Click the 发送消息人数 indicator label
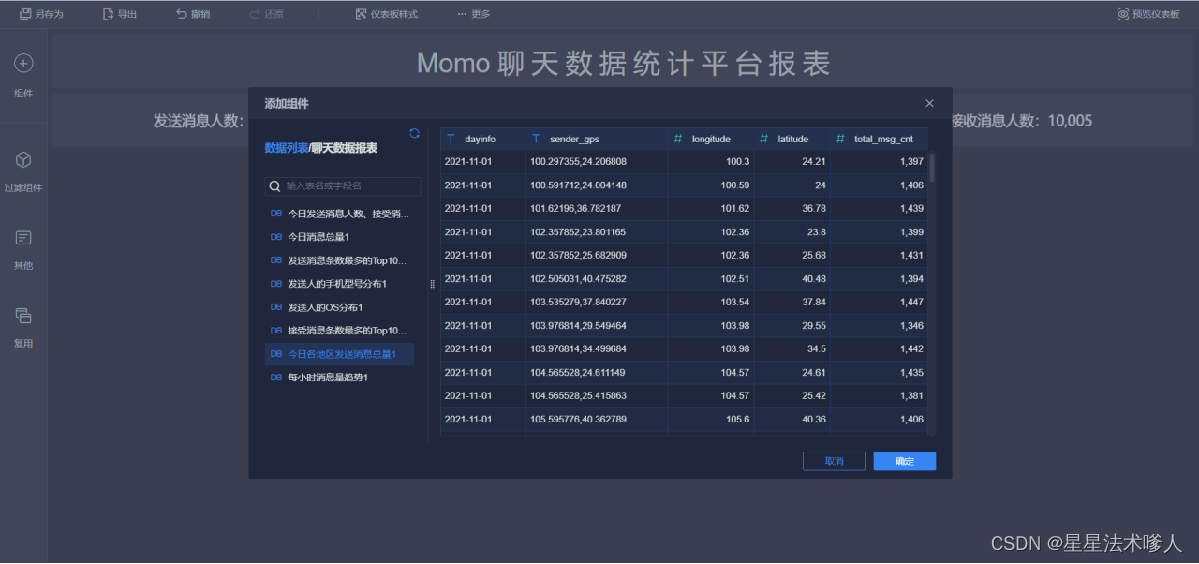The width and height of the screenshot is (1199, 564). click(199, 120)
